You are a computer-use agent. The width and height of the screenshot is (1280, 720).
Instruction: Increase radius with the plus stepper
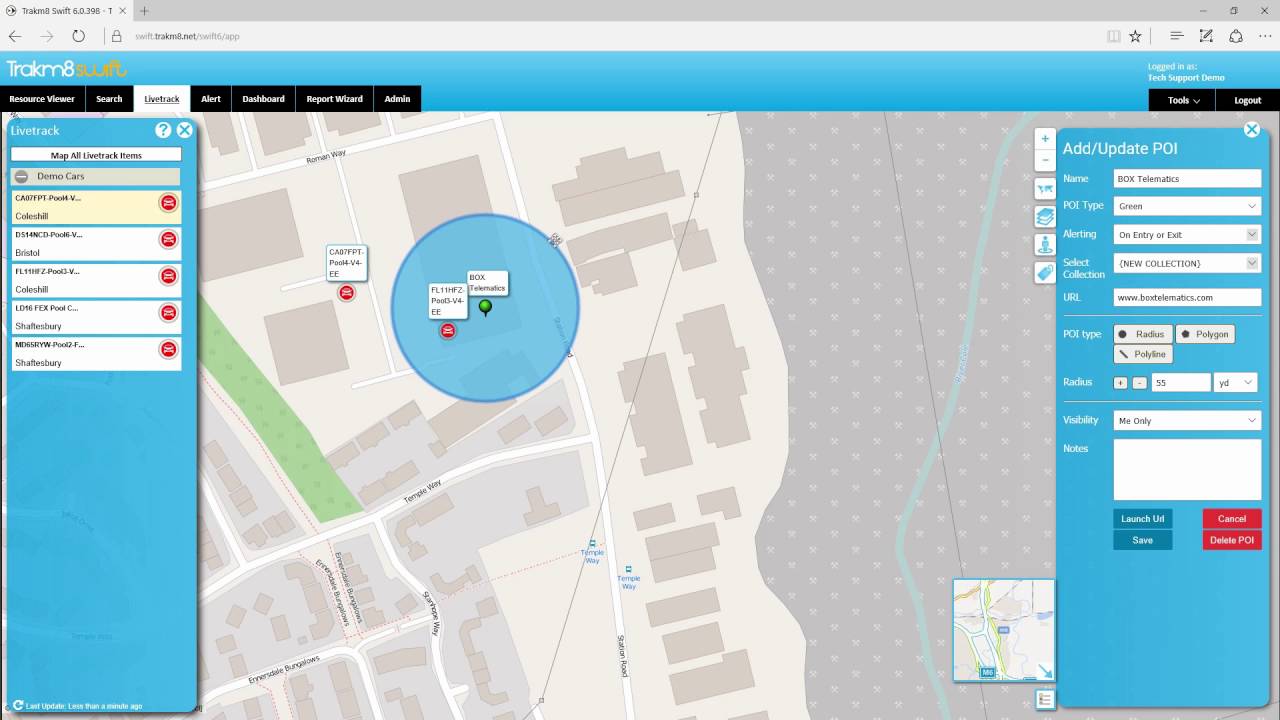1120,383
